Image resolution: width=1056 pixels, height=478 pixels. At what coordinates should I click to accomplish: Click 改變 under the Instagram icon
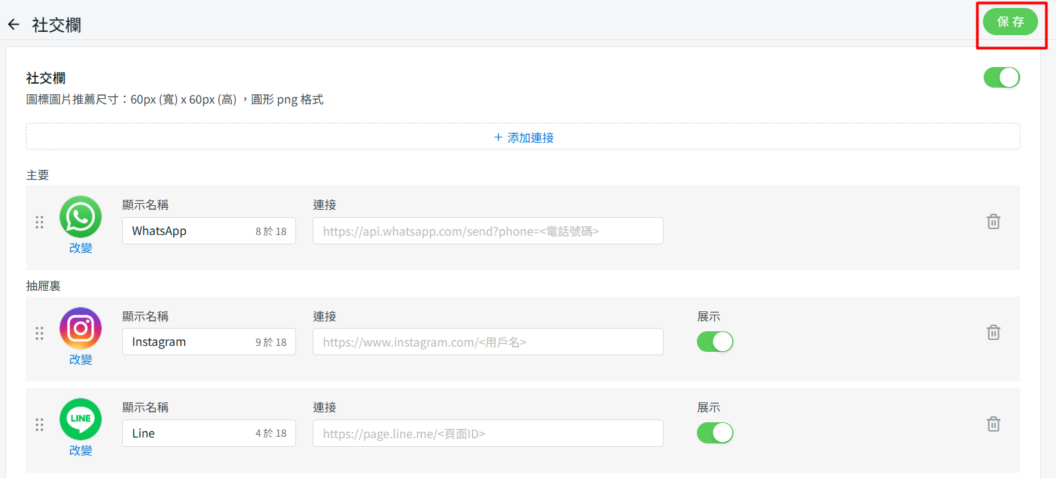pyautogui.click(x=80, y=359)
